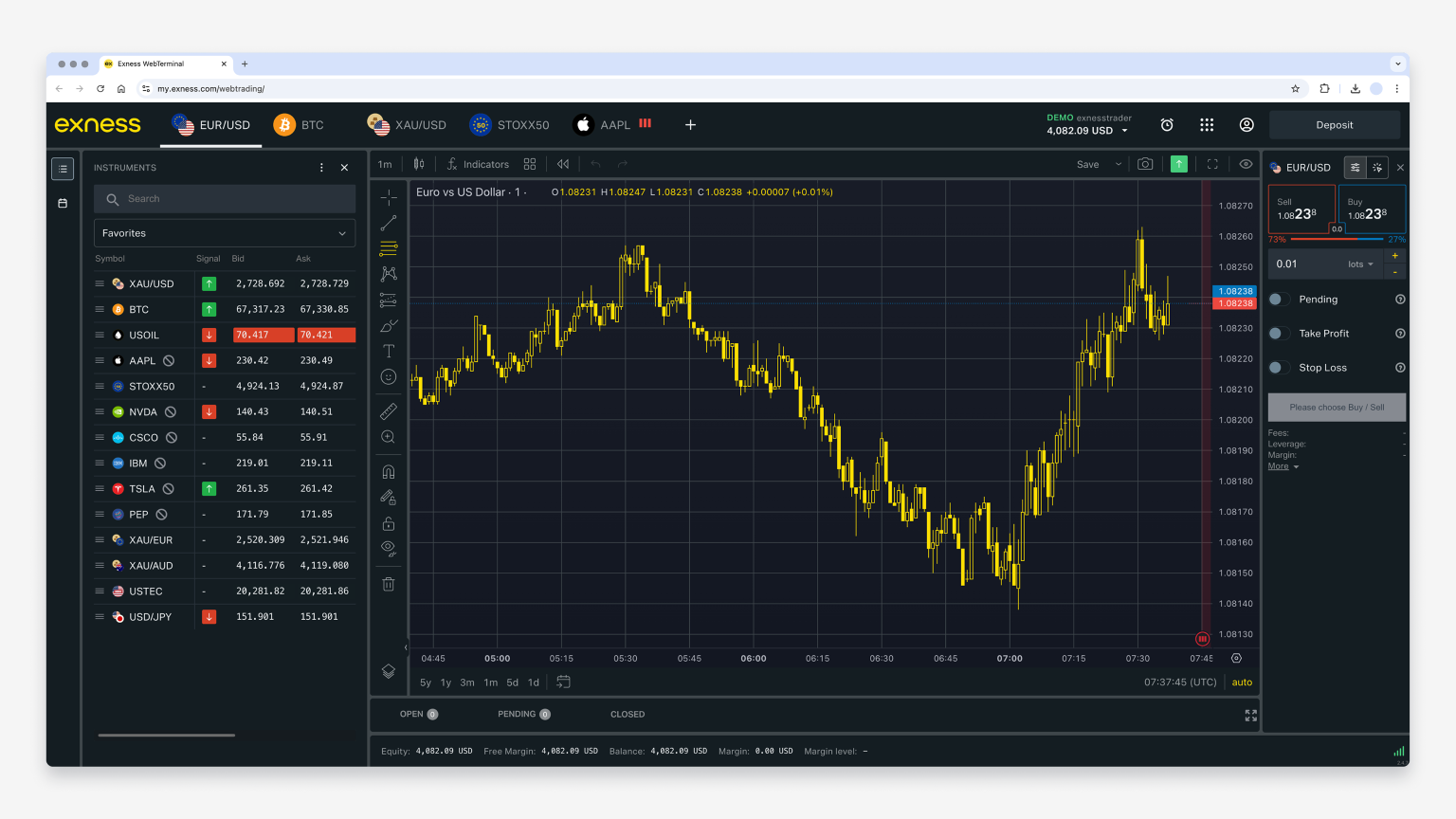This screenshot has width=1456, height=819.
Task: Open instruments panel three-dot menu
Action: pyautogui.click(x=321, y=168)
